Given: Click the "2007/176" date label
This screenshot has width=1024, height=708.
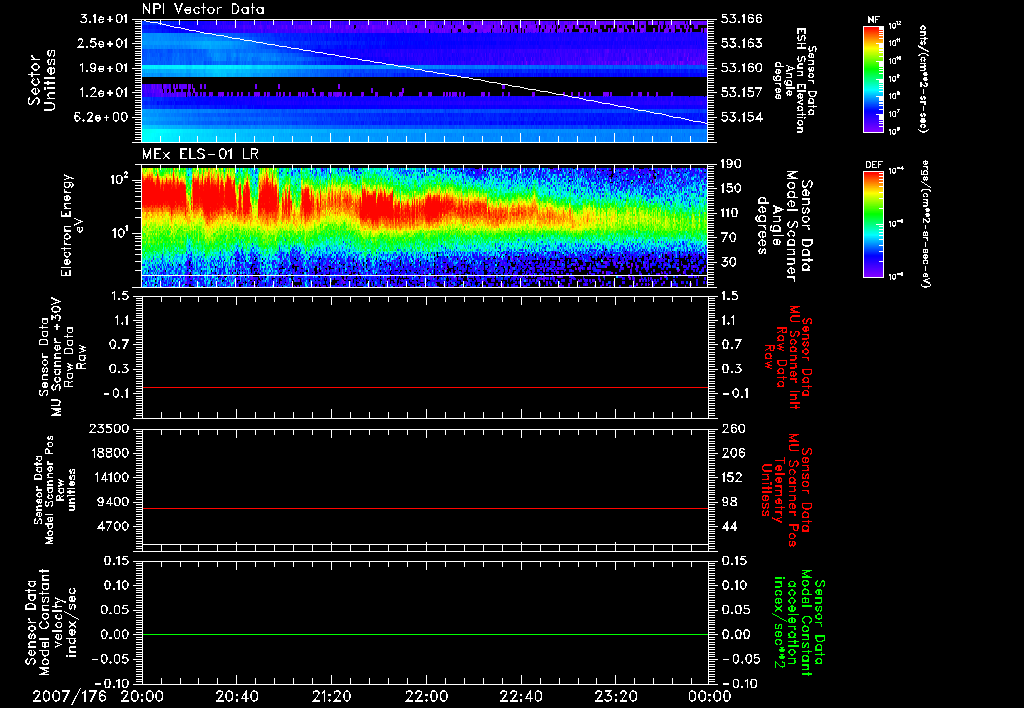Looking at the screenshot, I should (x=70, y=696).
